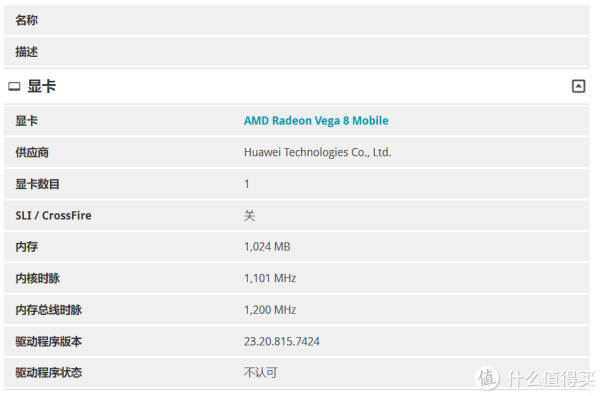Viewport: 600px width, 396px height.
Task: Select the 名称 row
Action: [297, 20]
